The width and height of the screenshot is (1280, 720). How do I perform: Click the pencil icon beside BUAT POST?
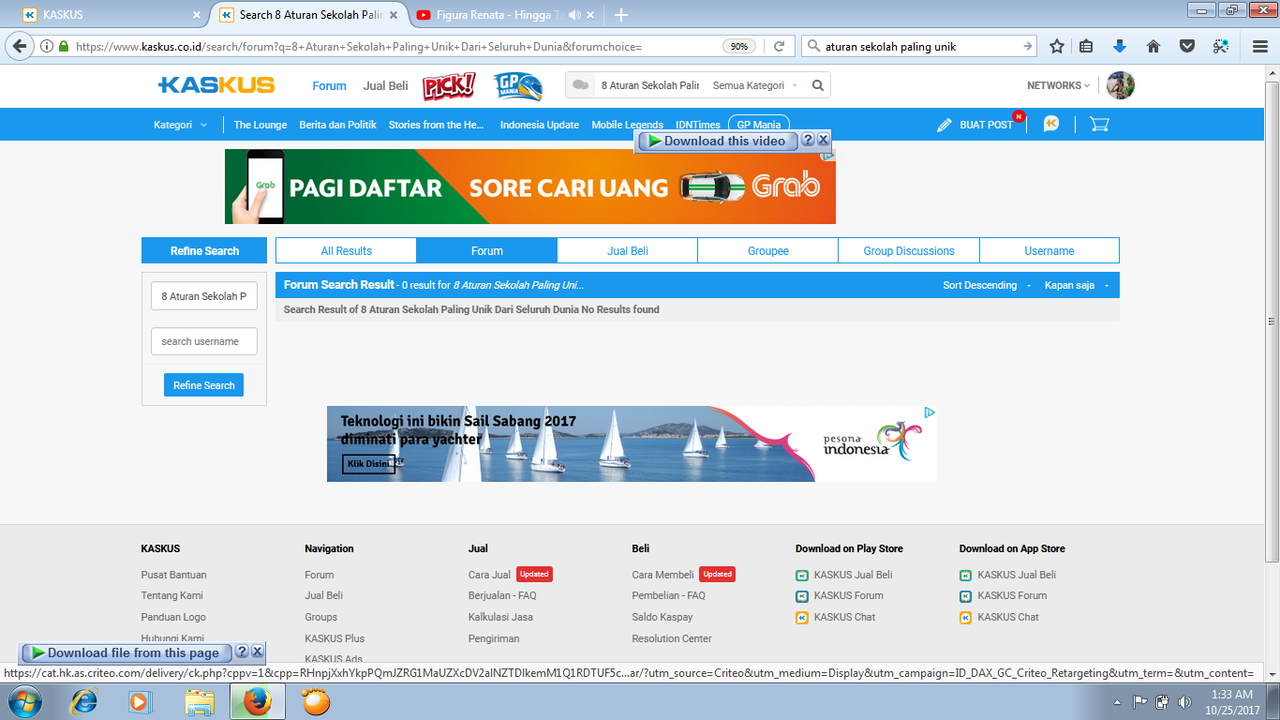[944, 125]
